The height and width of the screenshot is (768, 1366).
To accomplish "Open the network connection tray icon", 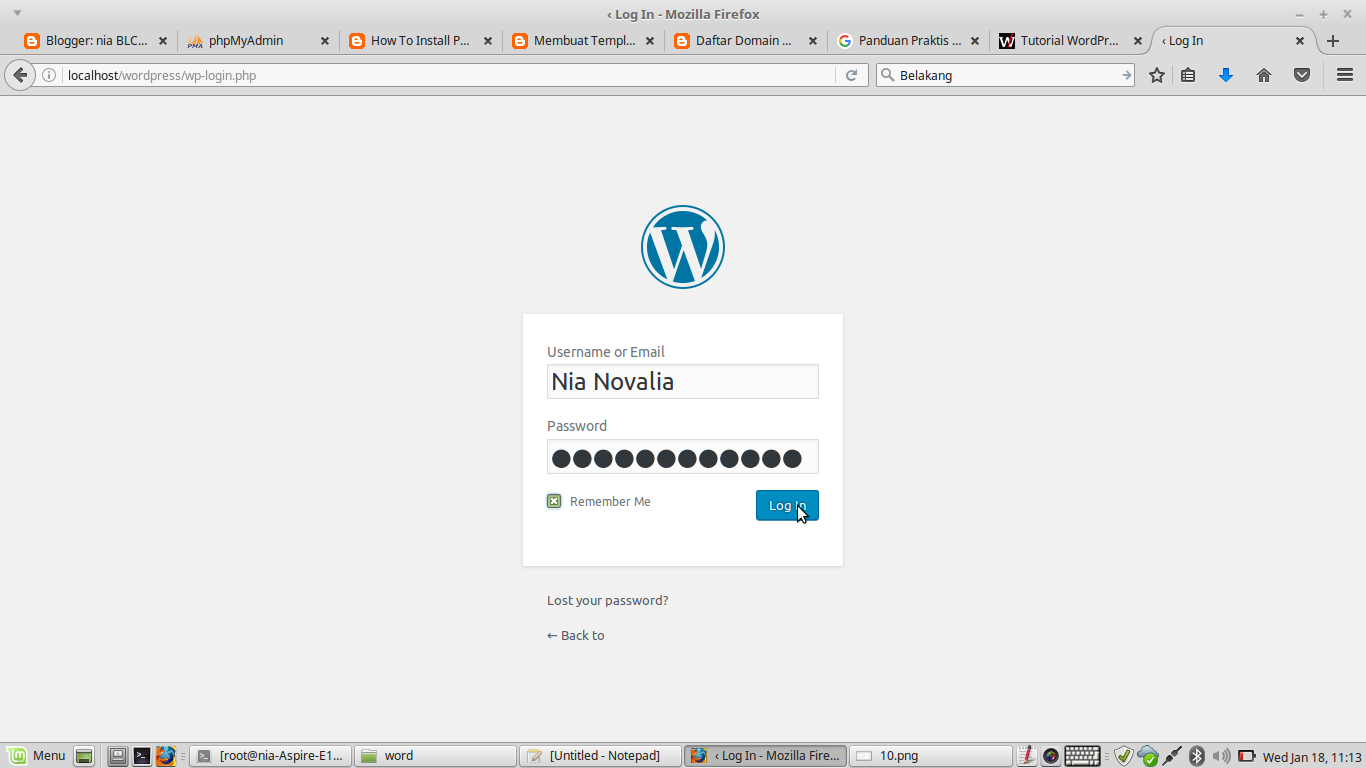I will pos(1172,756).
